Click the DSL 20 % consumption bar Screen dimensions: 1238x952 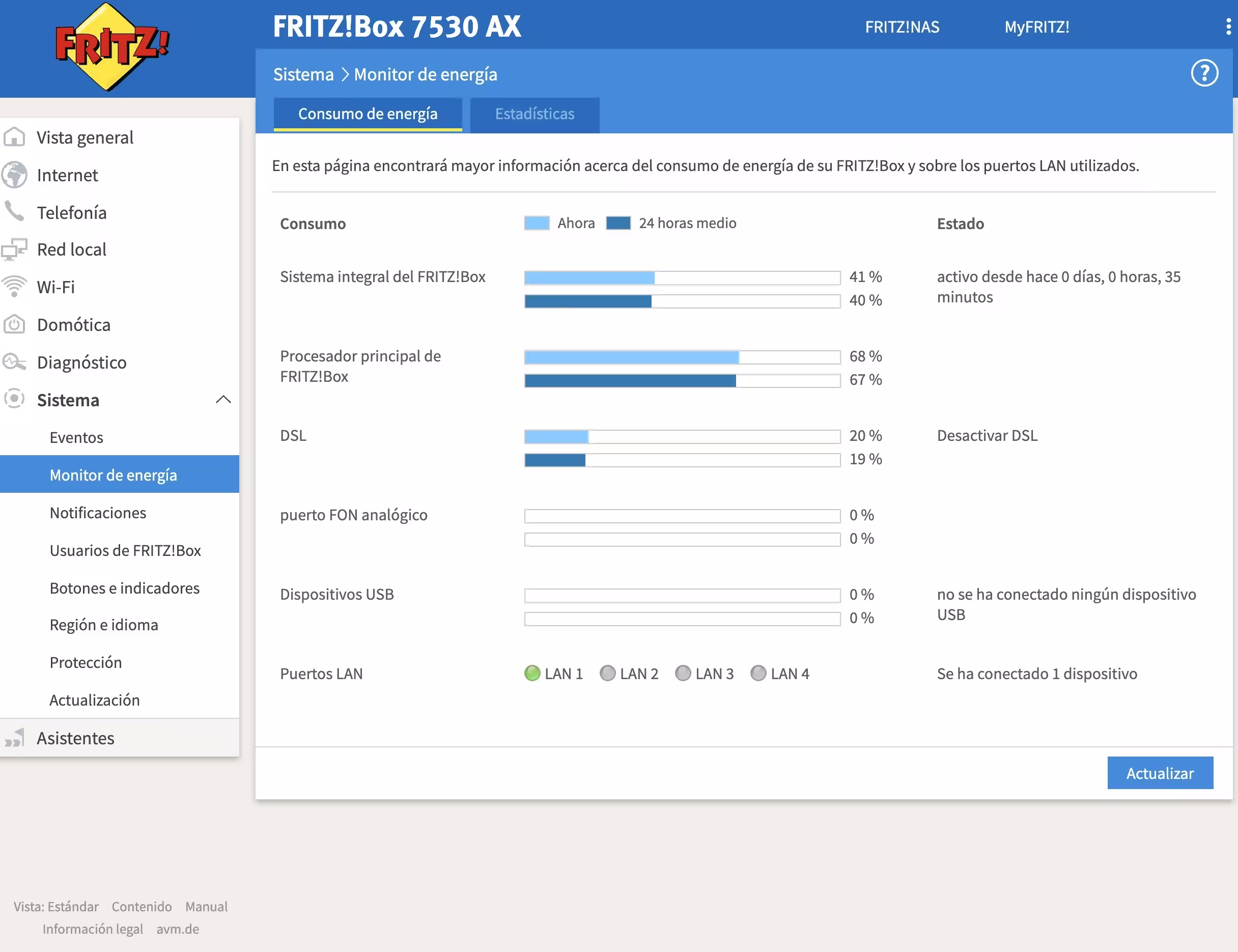click(682, 436)
